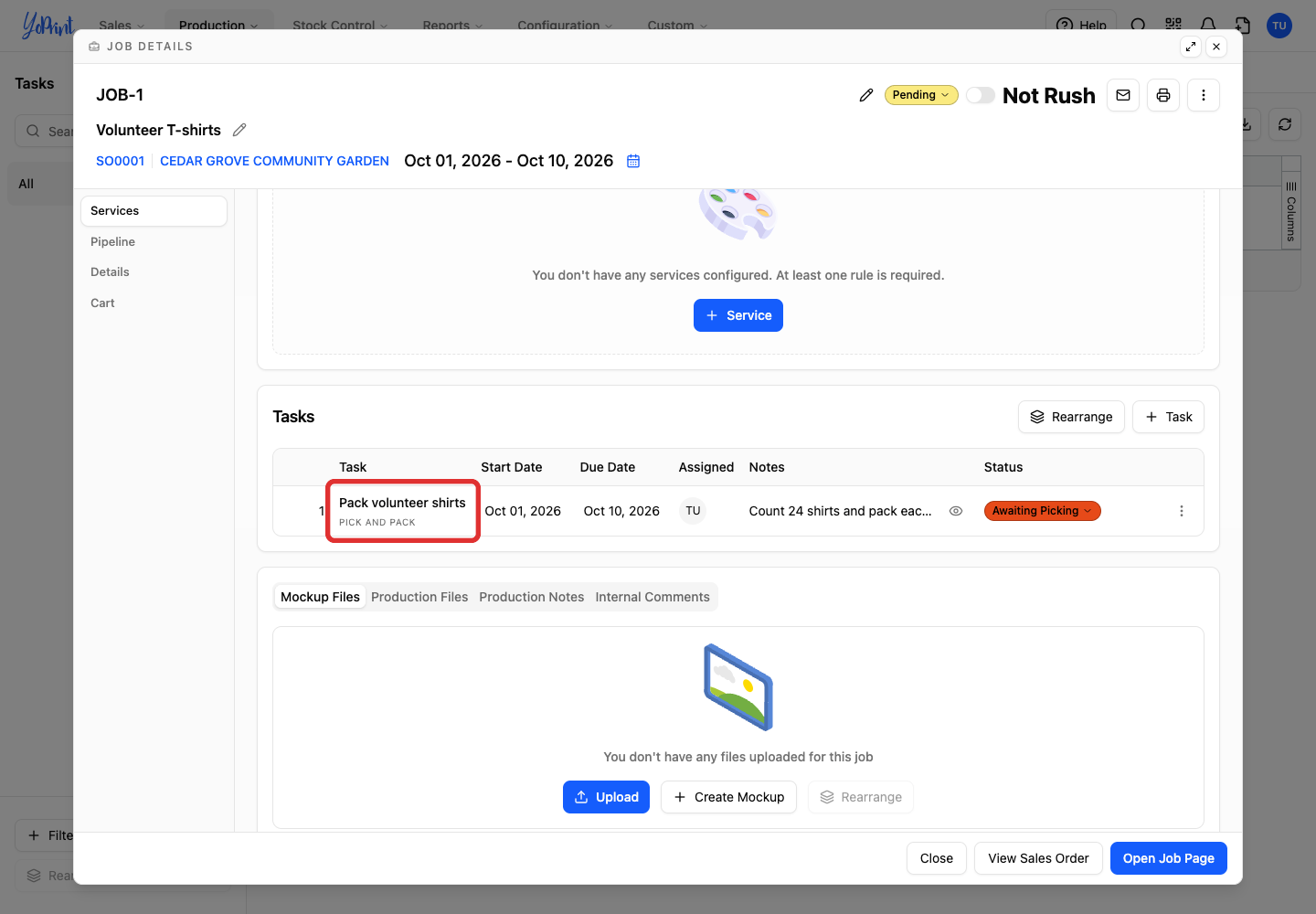Viewport: 1316px width, 914px height.
Task: Toggle the Rush switch
Action: 981,95
